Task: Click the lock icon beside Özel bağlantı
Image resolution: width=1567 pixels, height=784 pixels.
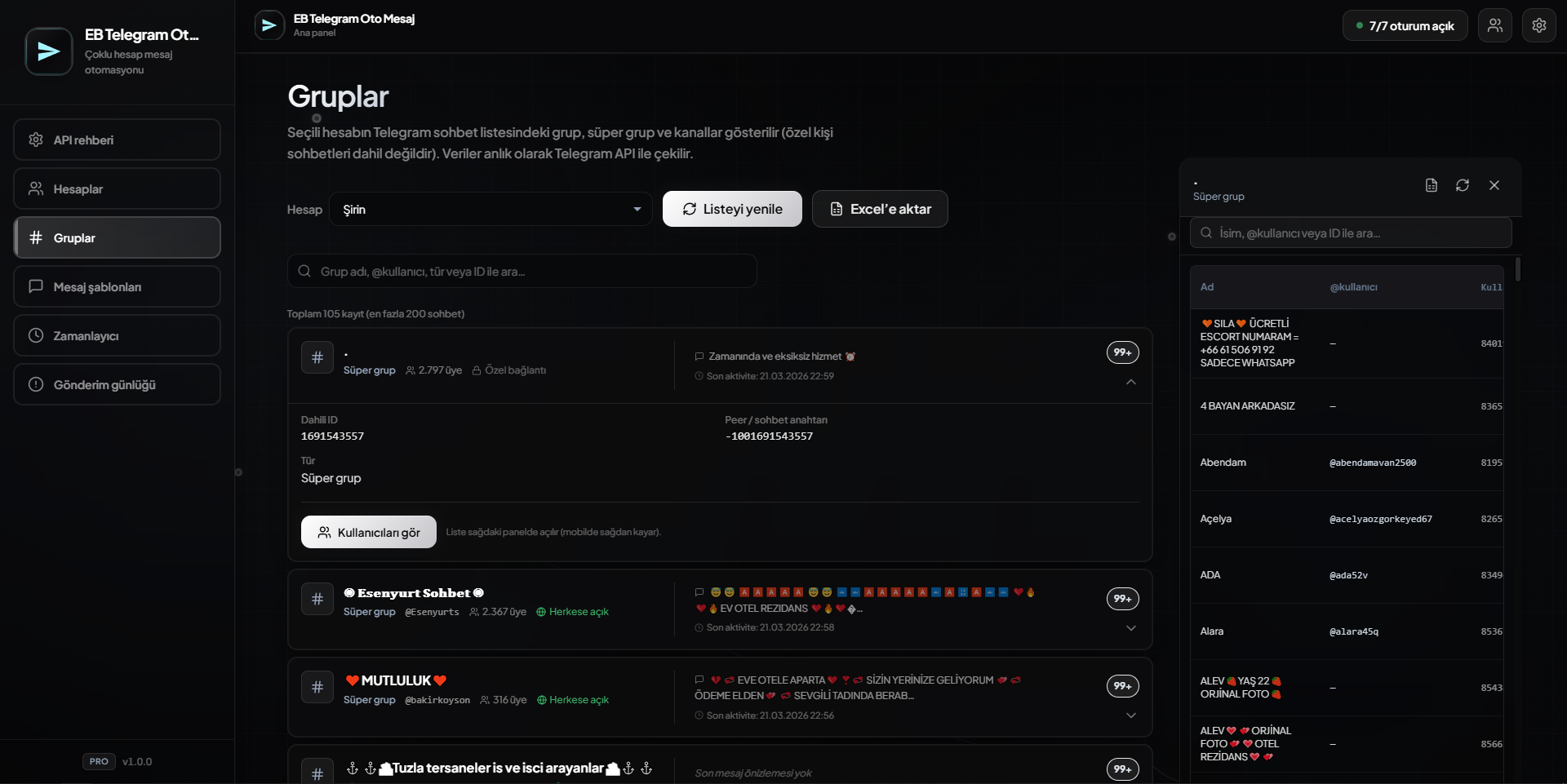Action: (477, 370)
